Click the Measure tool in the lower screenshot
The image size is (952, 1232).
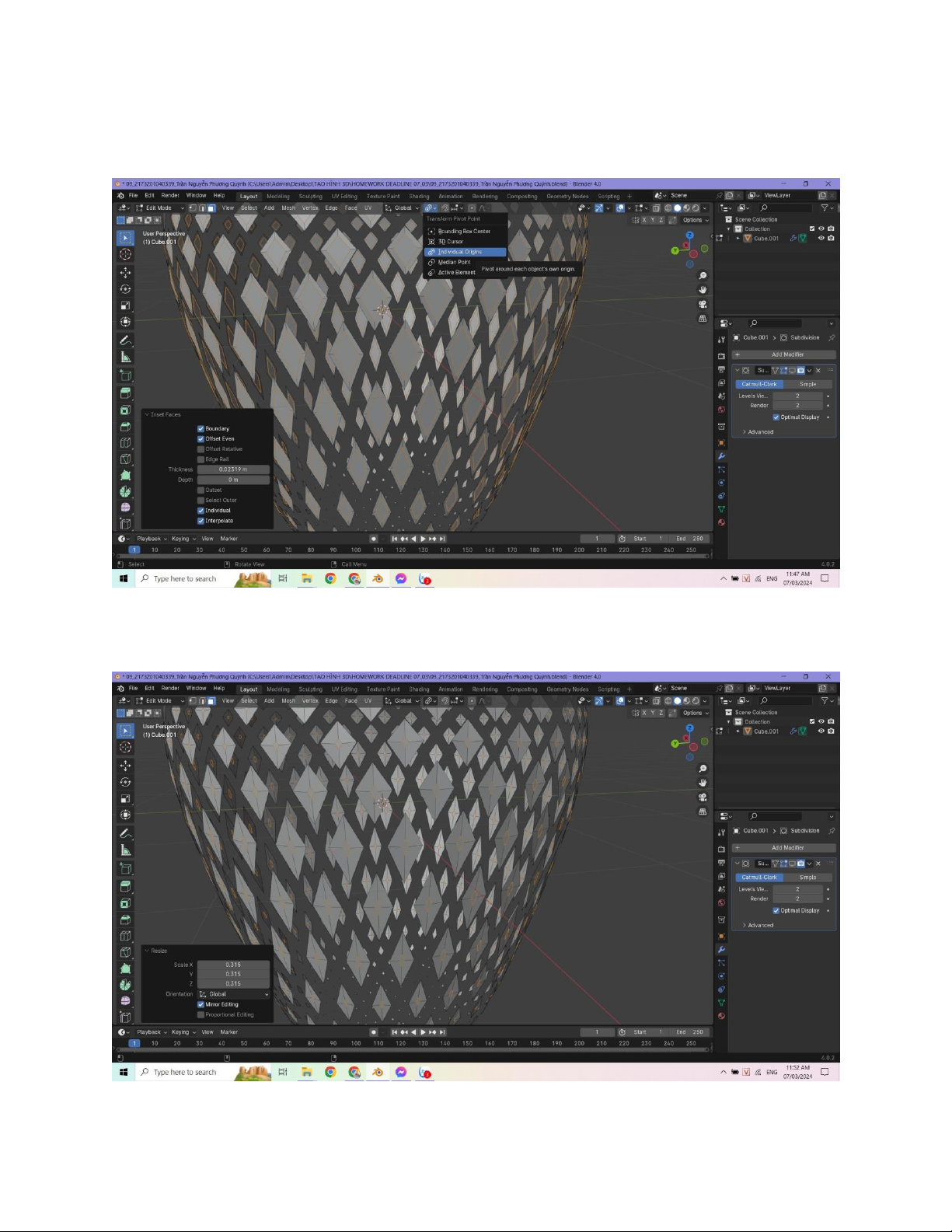click(125, 850)
